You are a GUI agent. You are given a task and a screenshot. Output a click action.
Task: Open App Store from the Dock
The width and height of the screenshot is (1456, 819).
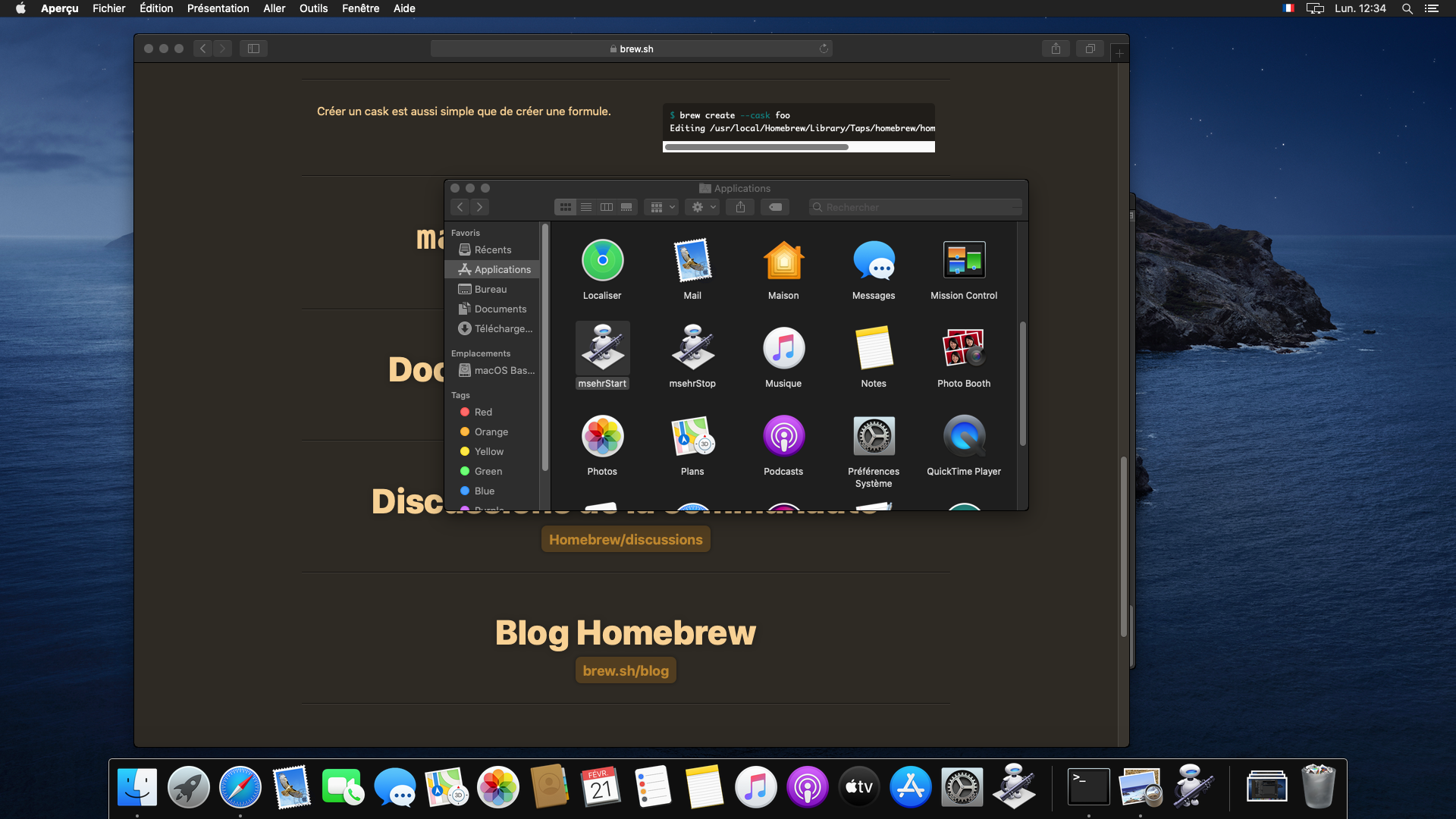[910, 786]
